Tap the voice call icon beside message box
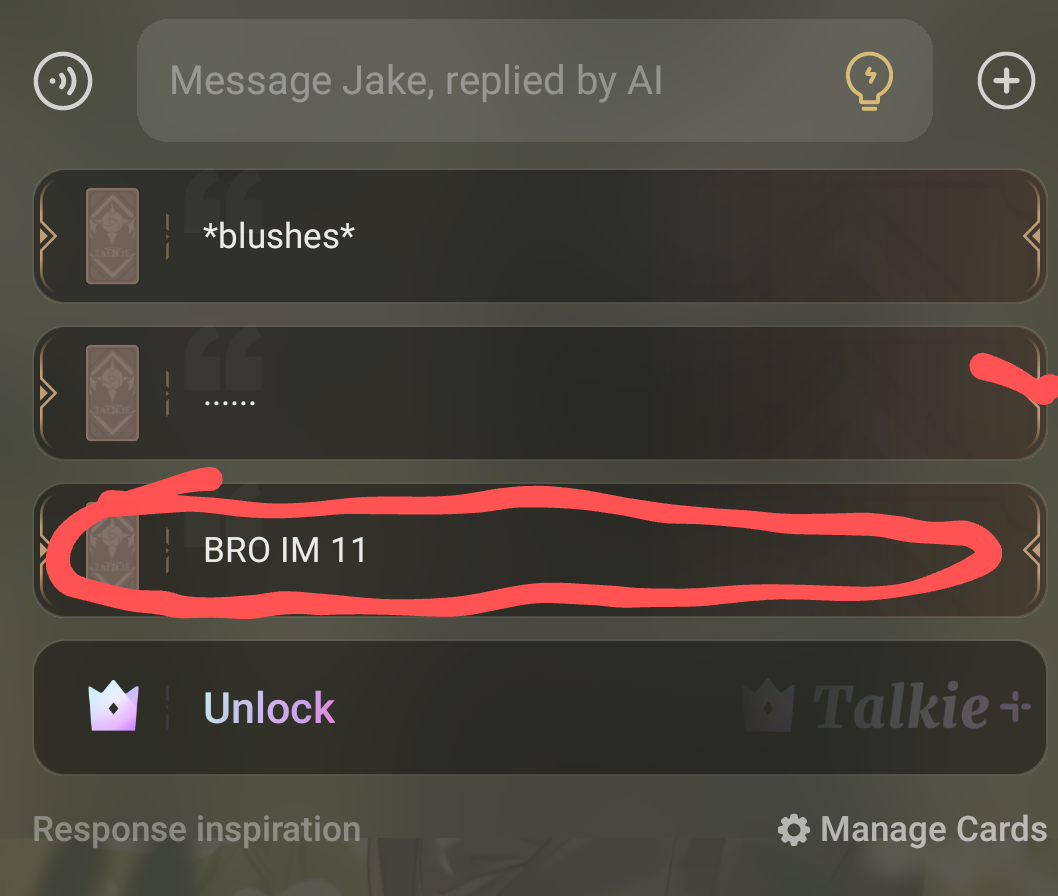The height and width of the screenshot is (896, 1058). tap(63, 81)
